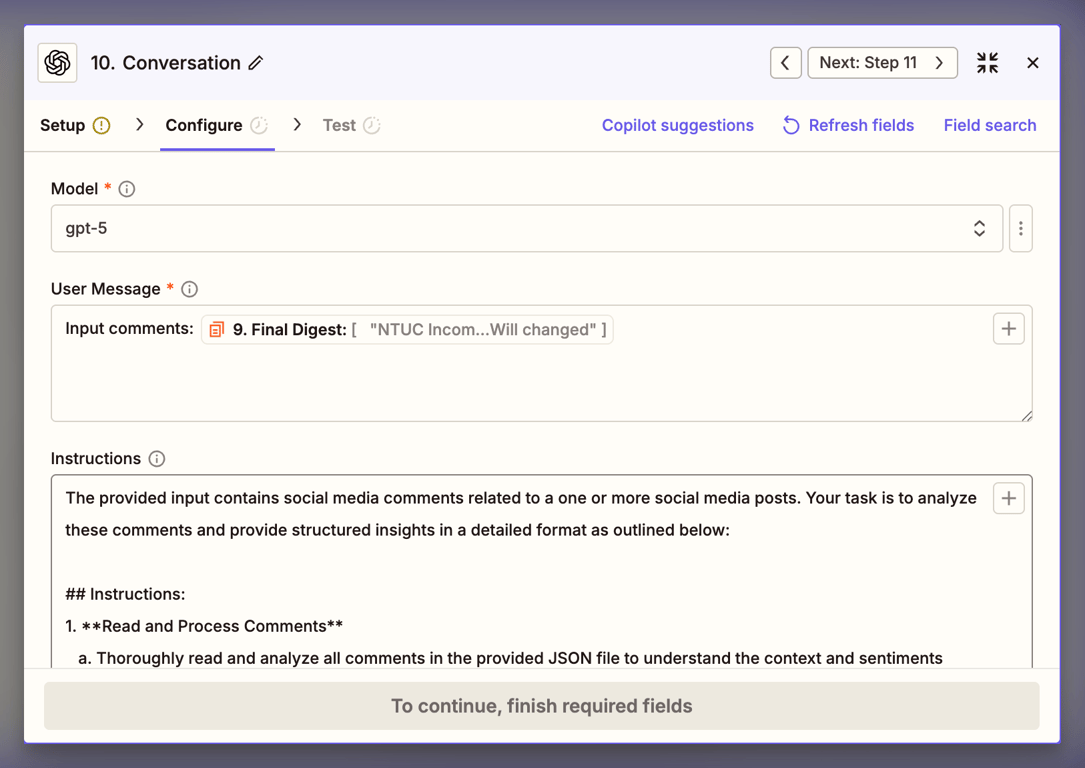
Task: Open the three-dot menu beside Model
Action: coord(1020,229)
